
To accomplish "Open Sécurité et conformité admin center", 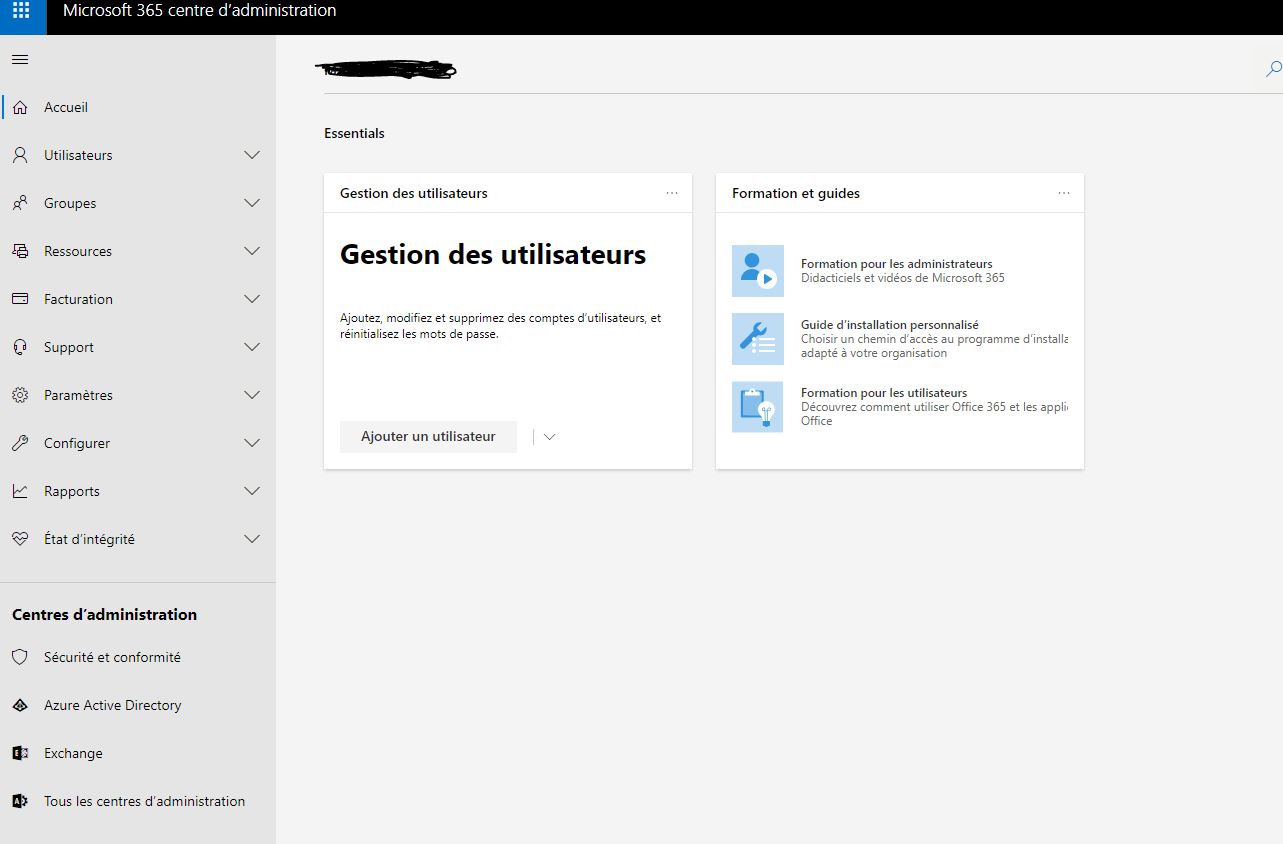I will [112, 657].
